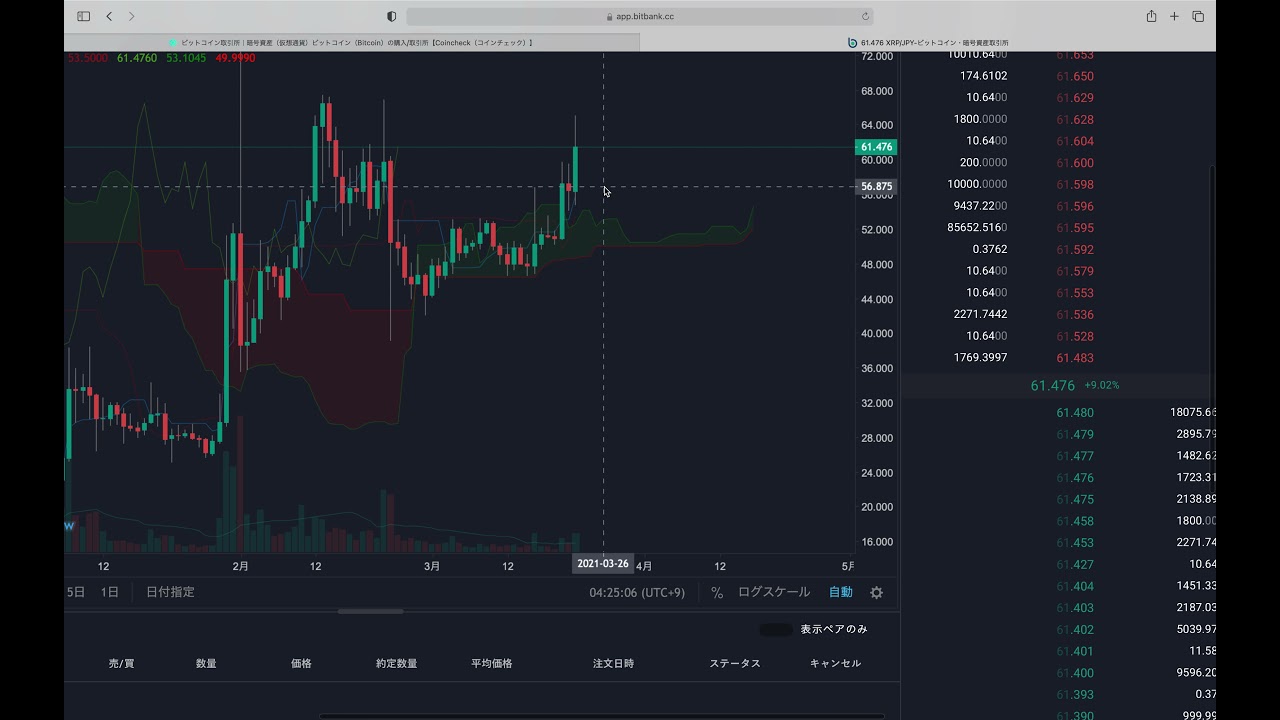1280x720 pixels.
Task: Open new tab with plus icon
Action: pos(1174,16)
